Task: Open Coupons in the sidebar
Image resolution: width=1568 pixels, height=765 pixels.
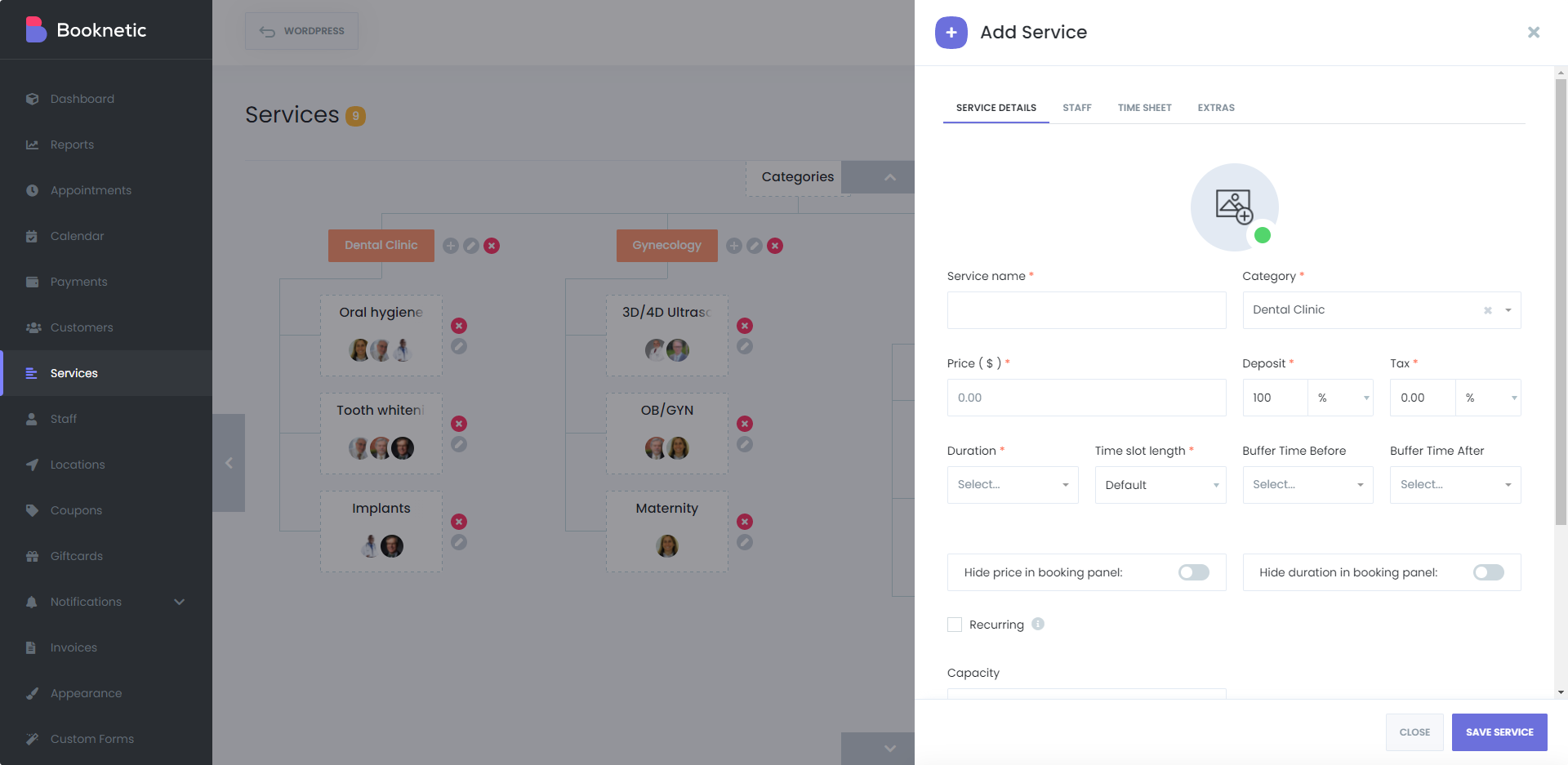Action: [106, 510]
